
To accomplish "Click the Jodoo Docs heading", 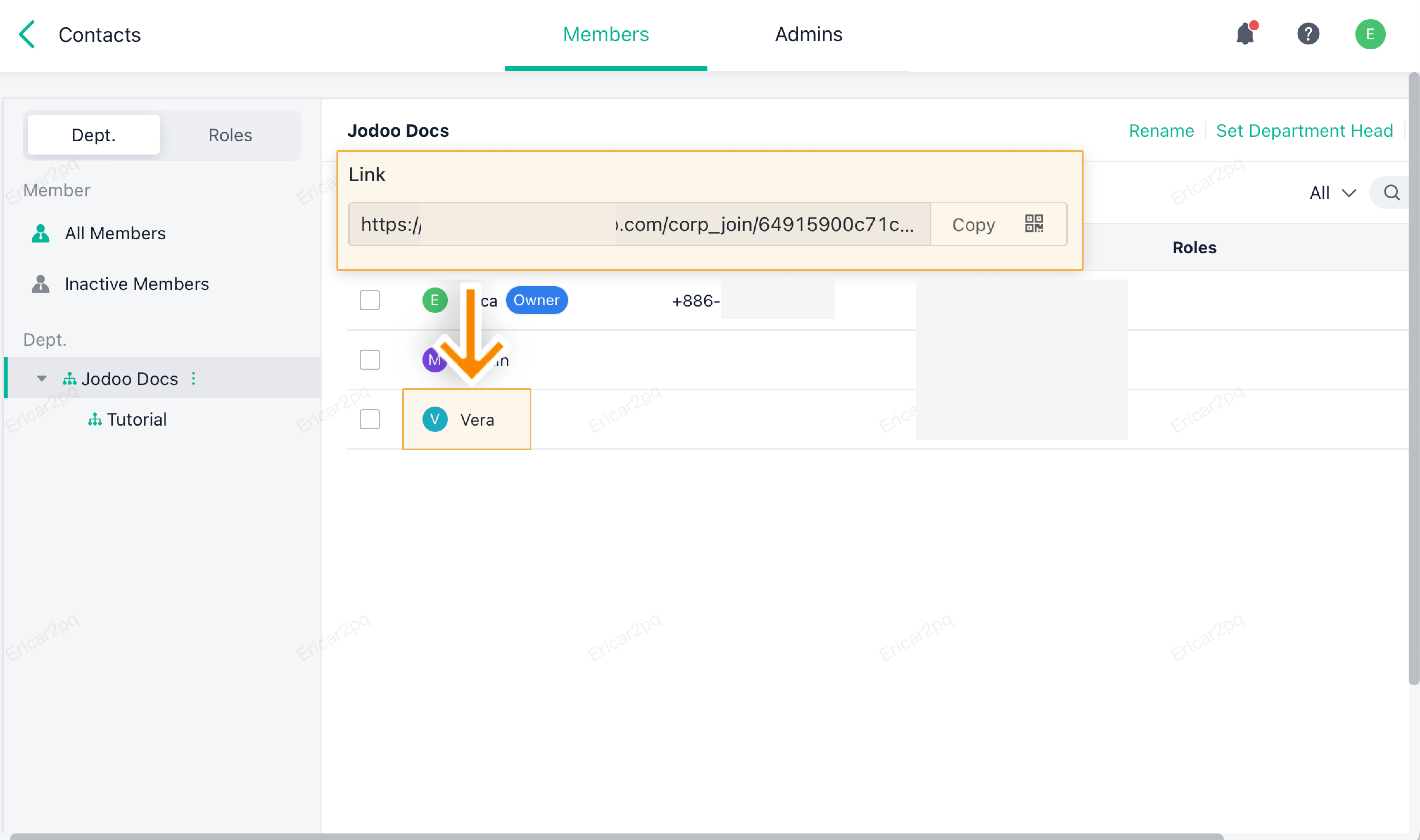I will [398, 131].
